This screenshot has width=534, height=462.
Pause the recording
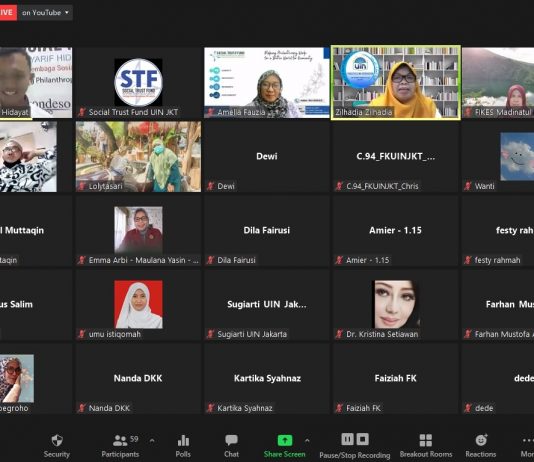coord(347,439)
